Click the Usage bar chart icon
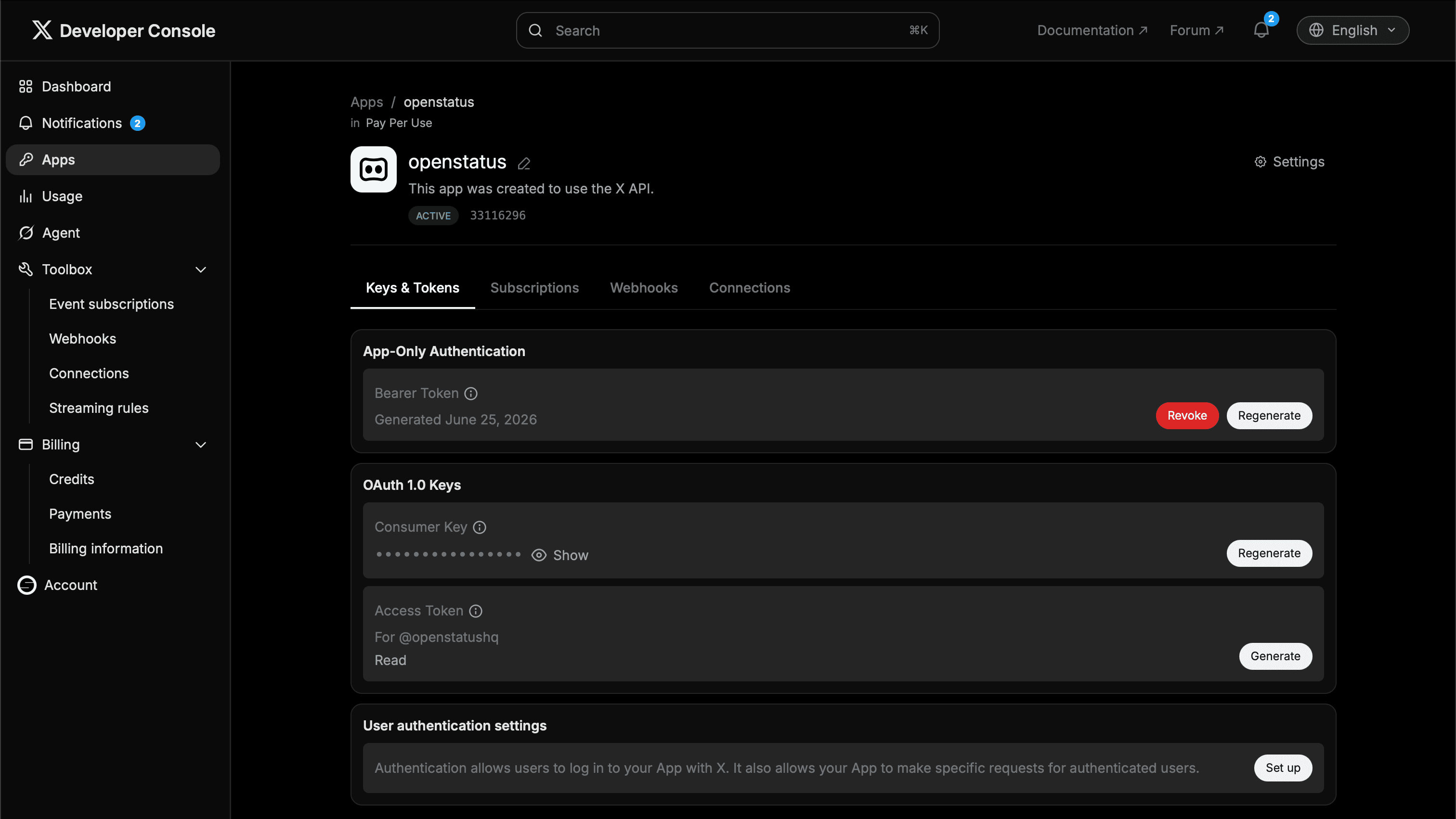 pos(26,196)
